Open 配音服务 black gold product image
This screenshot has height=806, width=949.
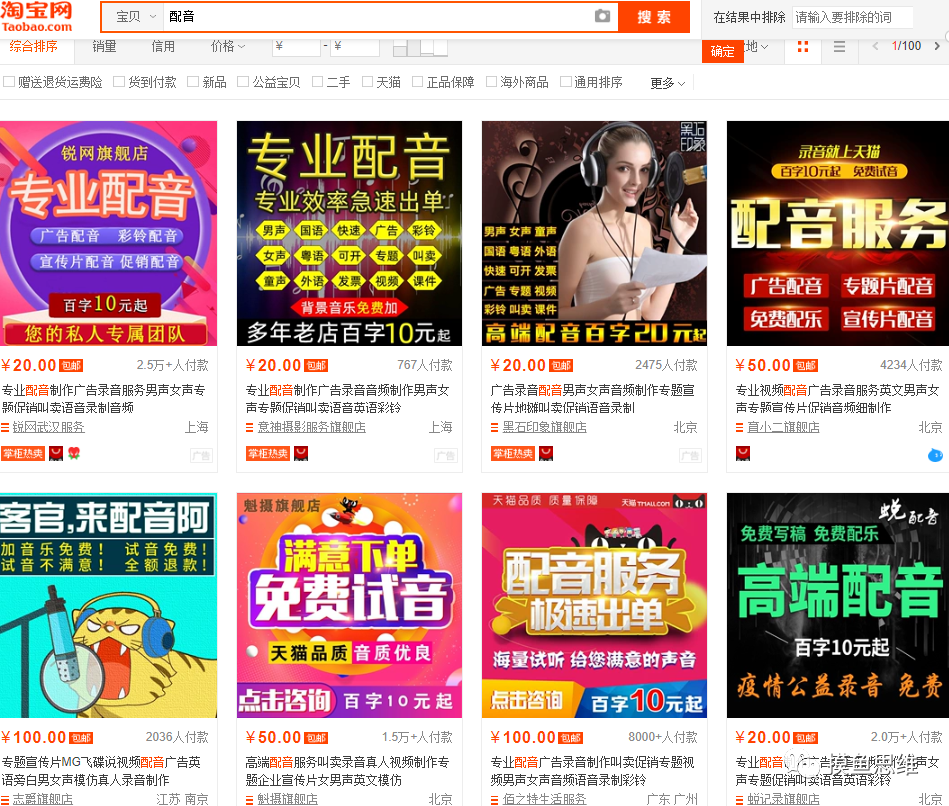coord(838,234)
